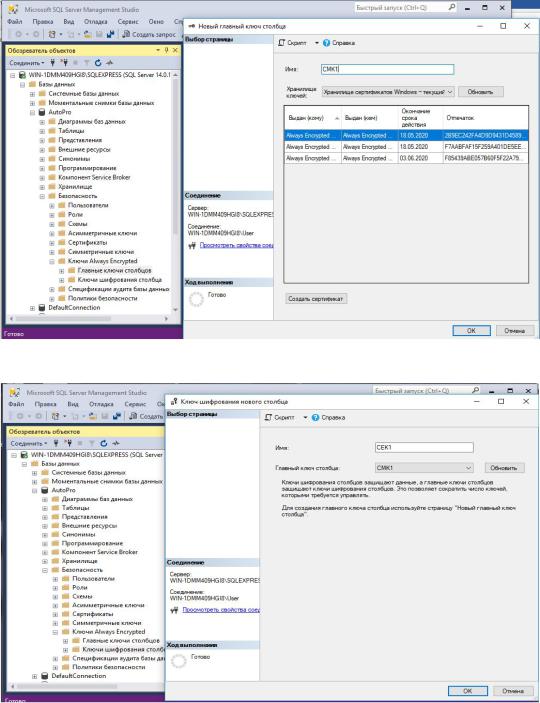Select the Сертификаты folder behind the CMK1 dialog

(x=87, y=243)
